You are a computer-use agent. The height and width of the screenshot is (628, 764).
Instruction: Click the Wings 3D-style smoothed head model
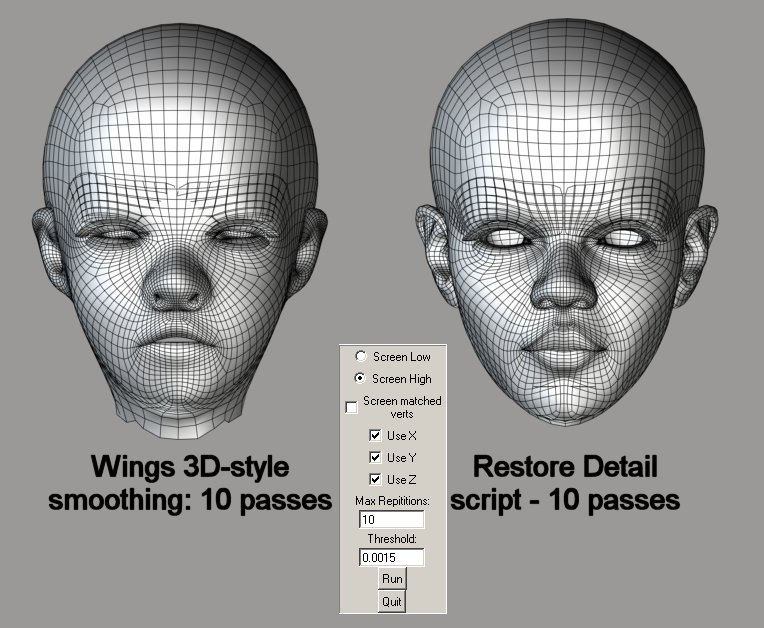[x=179, y=232]
